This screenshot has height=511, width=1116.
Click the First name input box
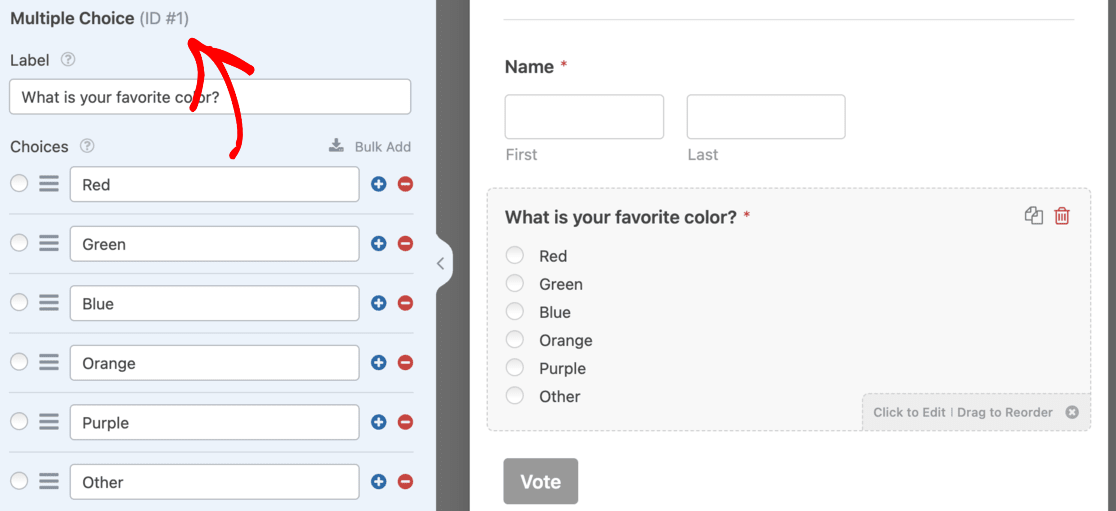click(584, 117)
